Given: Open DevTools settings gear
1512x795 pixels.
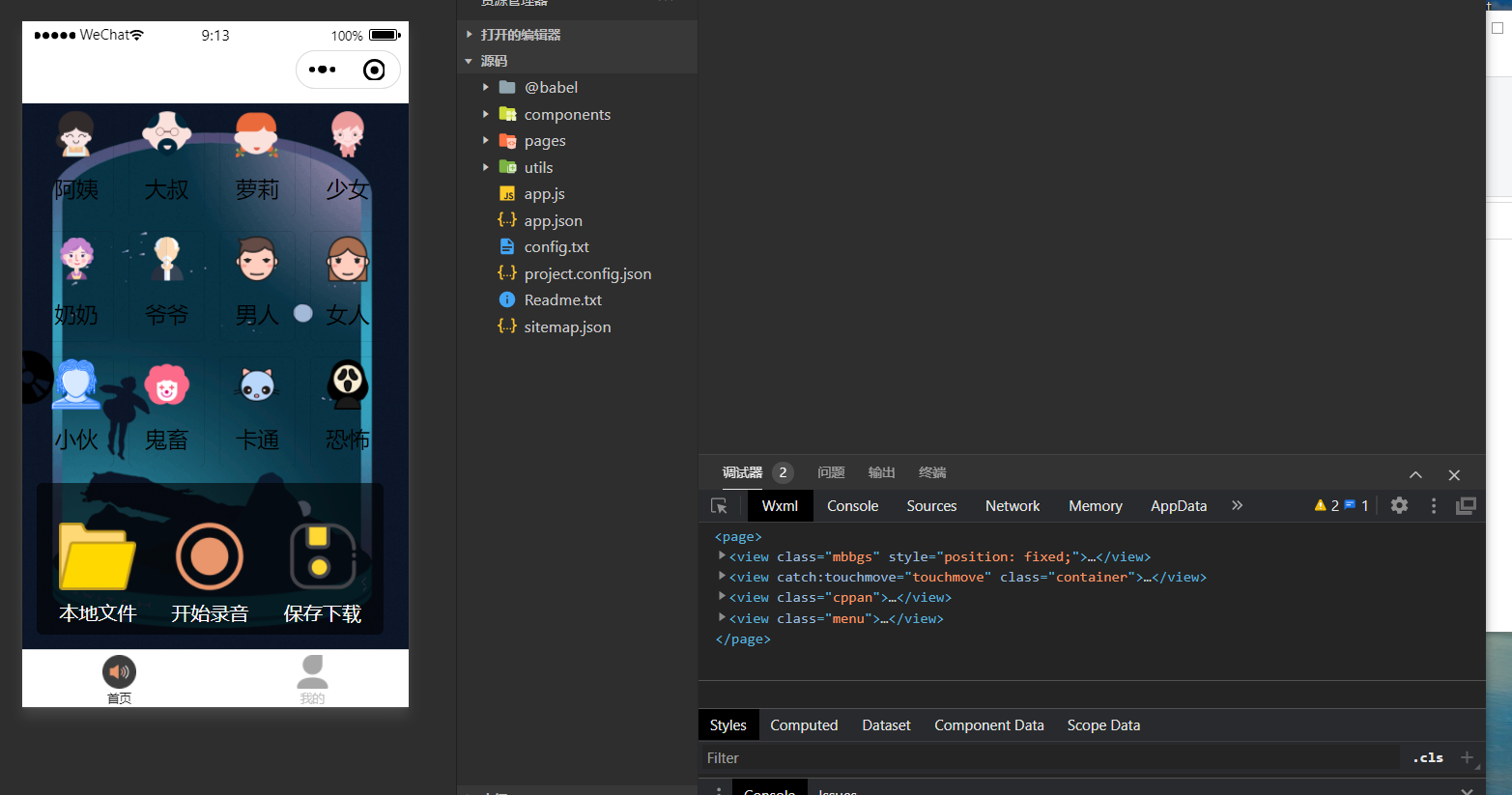Looking at the screenshot, I should (1399, 505).
